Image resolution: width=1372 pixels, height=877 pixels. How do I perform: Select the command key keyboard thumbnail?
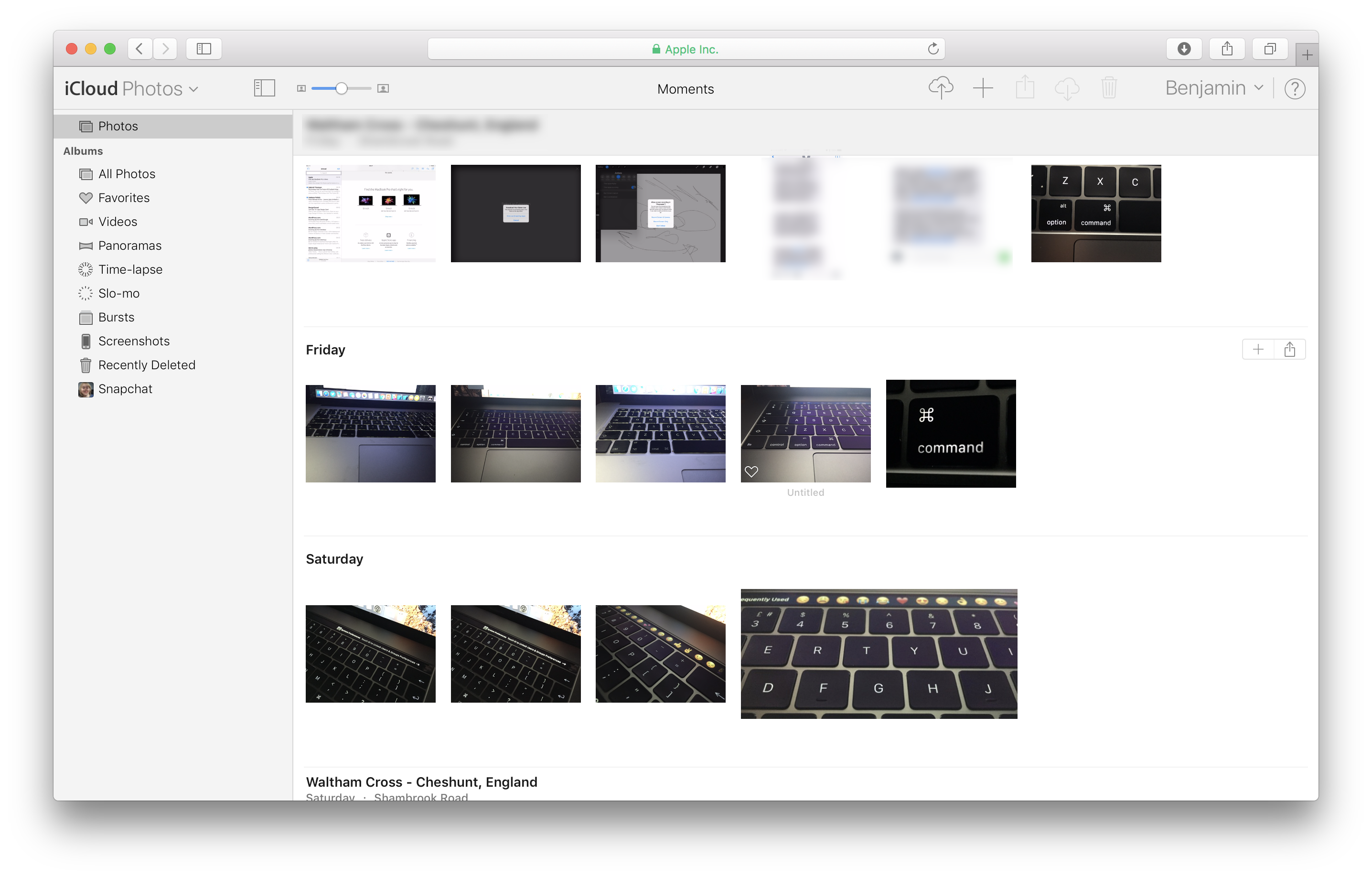coord(950,432)
